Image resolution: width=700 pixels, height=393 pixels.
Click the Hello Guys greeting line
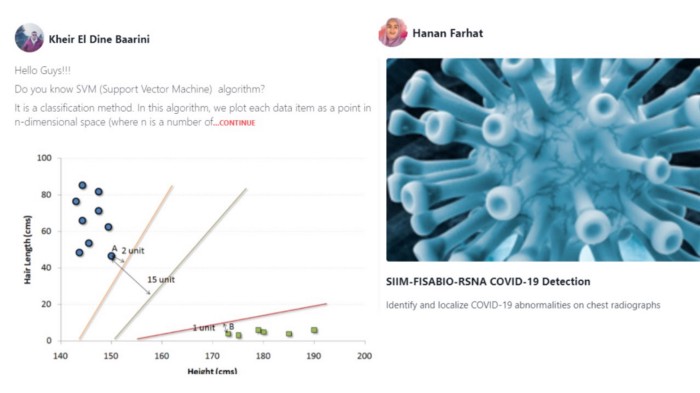tap(42, 71)
